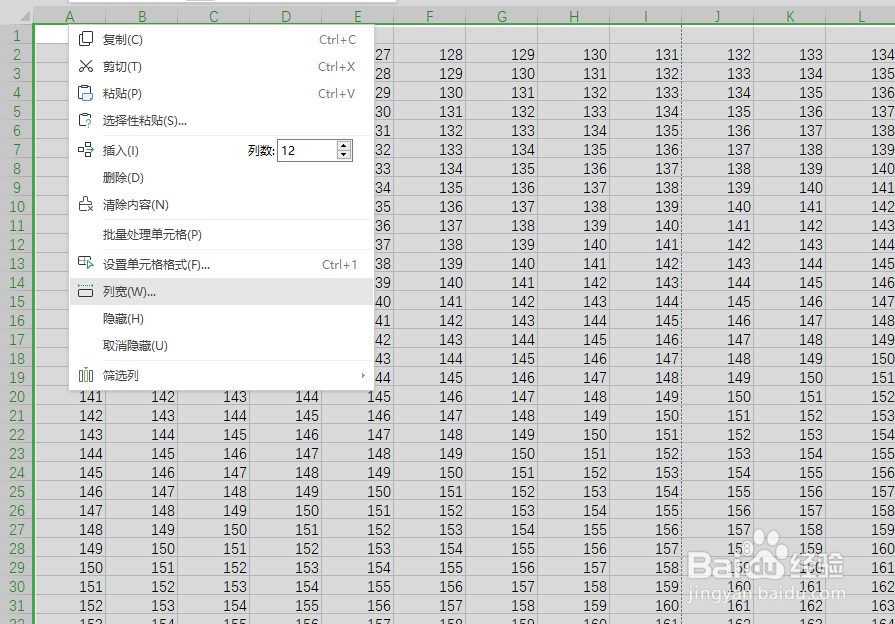Click cell K21 containing 152
Viewport: 895px width, 624px height.
tap(789, 416)
